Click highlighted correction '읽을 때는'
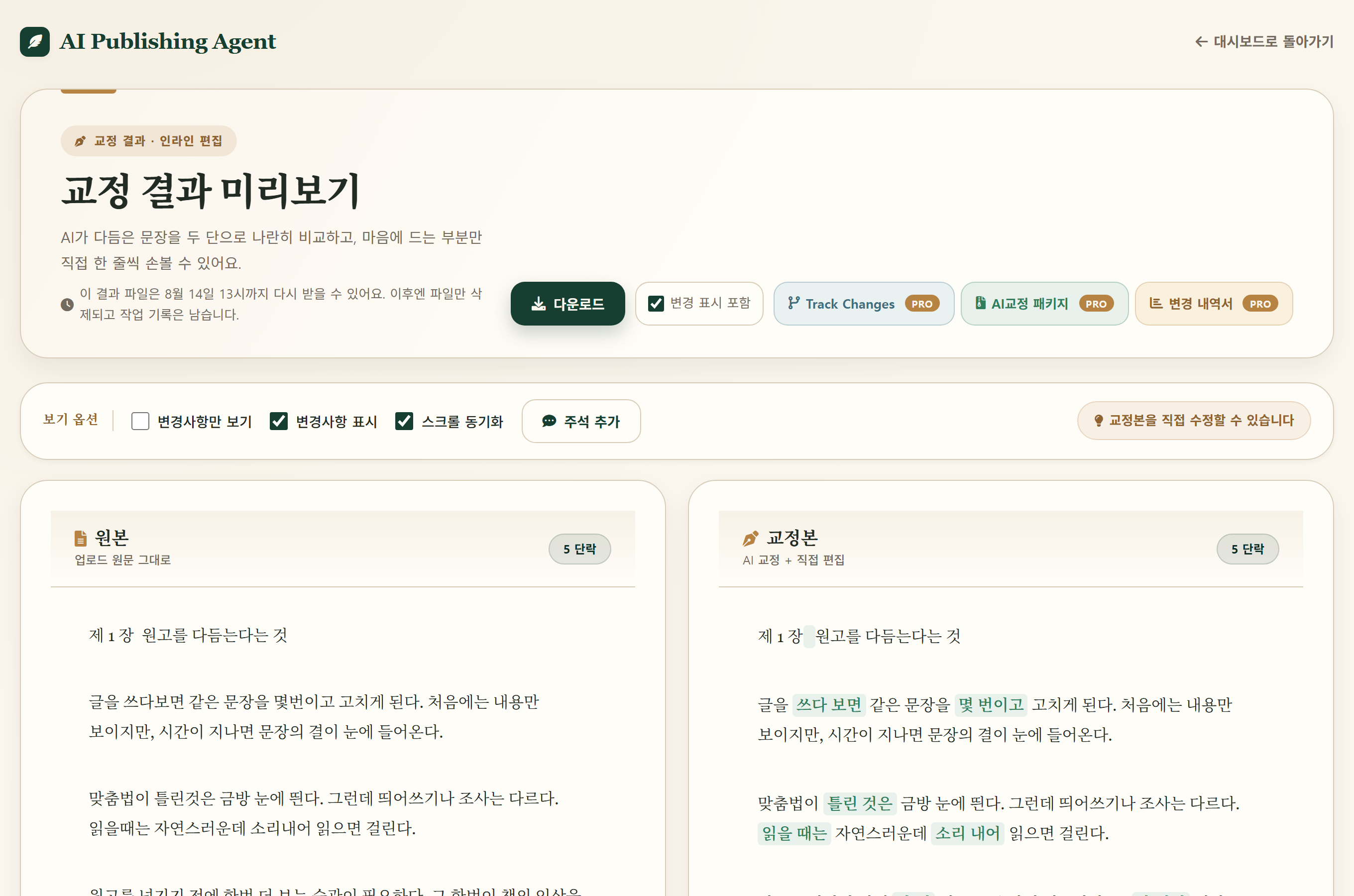The height and width of the screenshot is (896, 1354). pos(794,833)
